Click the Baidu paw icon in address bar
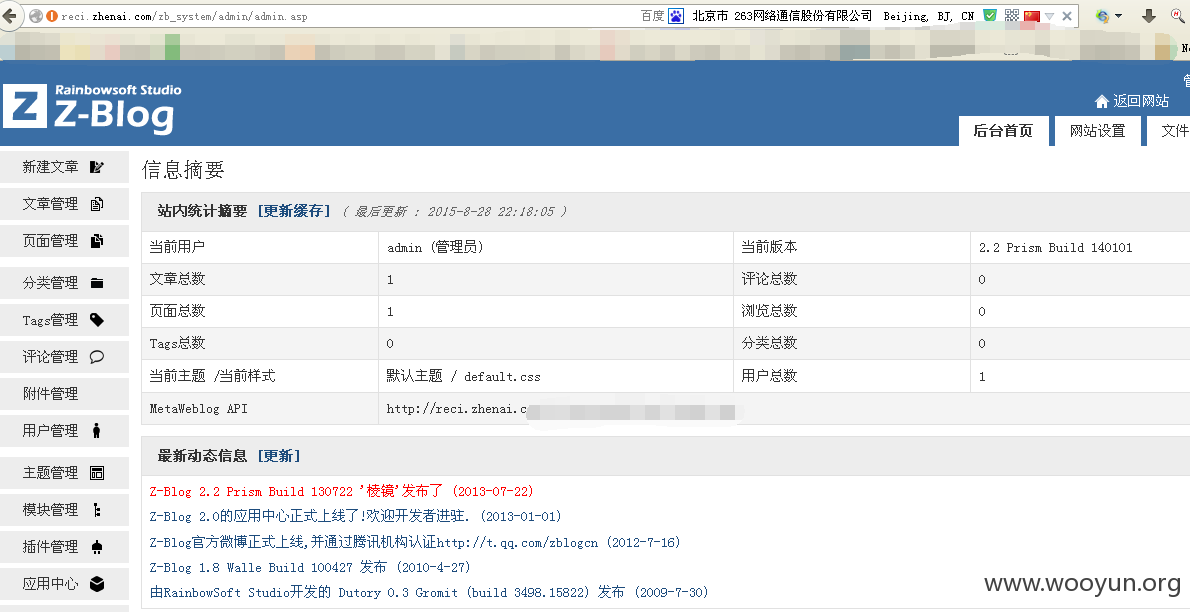Viewport: 1190px width, 612px height. click(675, 16)
